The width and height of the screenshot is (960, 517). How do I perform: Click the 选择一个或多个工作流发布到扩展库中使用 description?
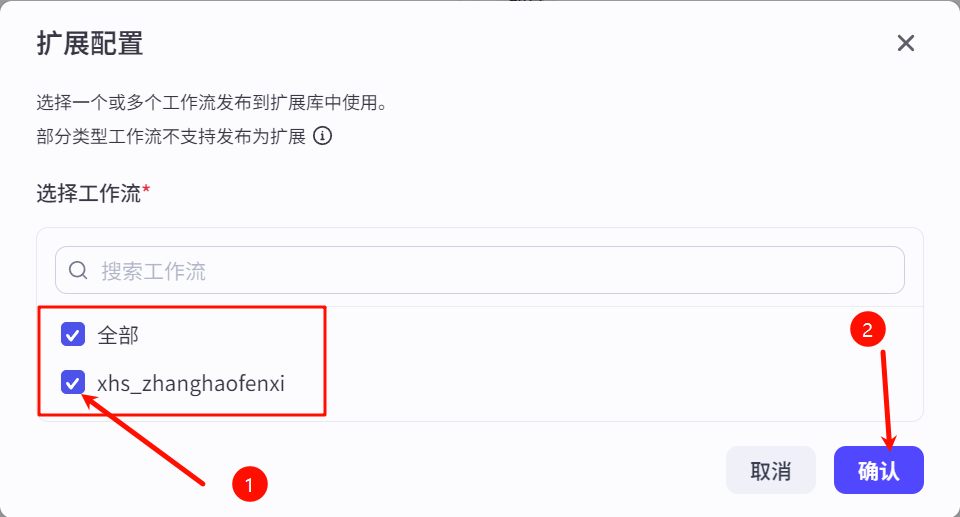point(211,103)
